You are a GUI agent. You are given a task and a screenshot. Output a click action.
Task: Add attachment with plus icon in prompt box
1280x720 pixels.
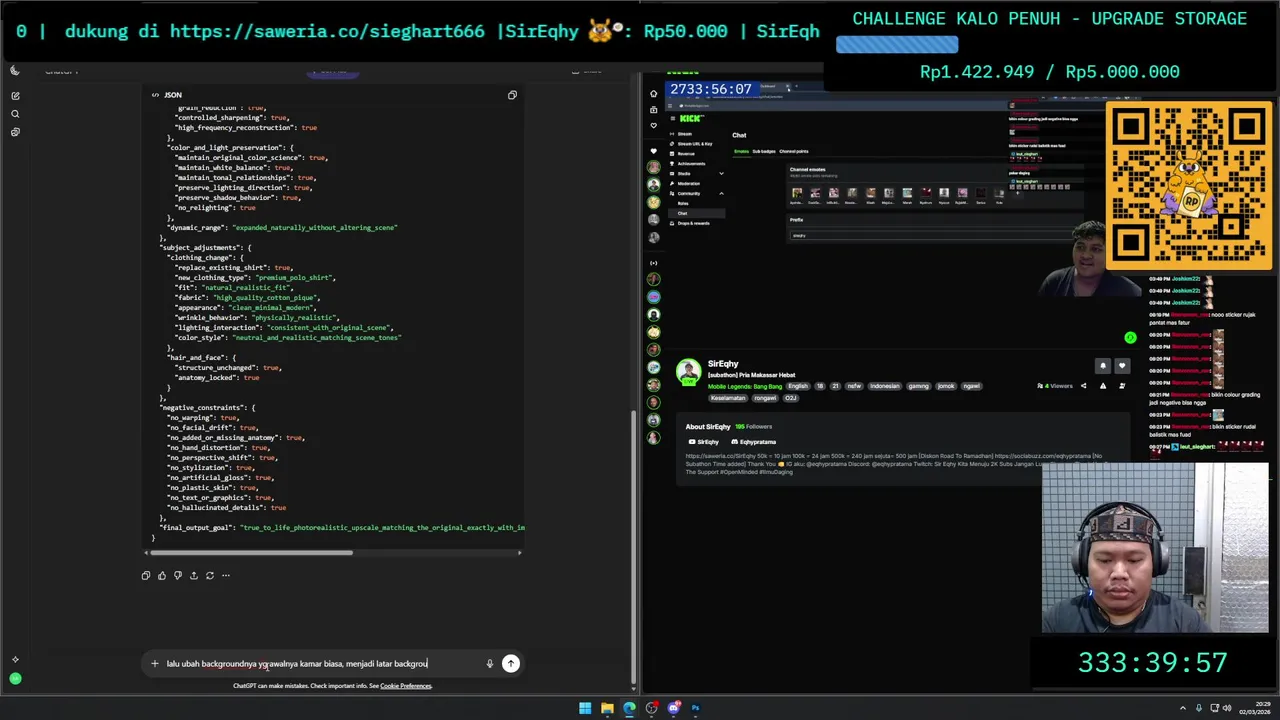(154, 663)
